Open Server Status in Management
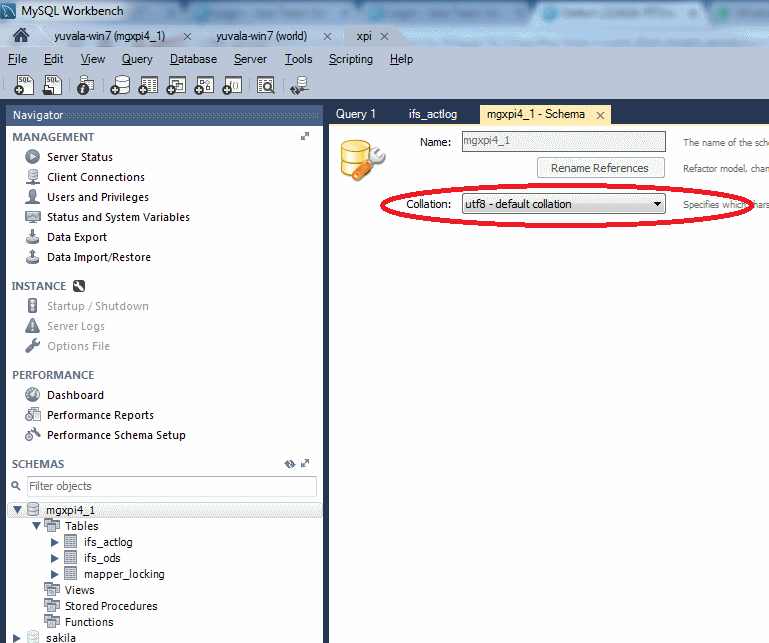The height and width of the screenshot is (643, 769). (80, 157)
